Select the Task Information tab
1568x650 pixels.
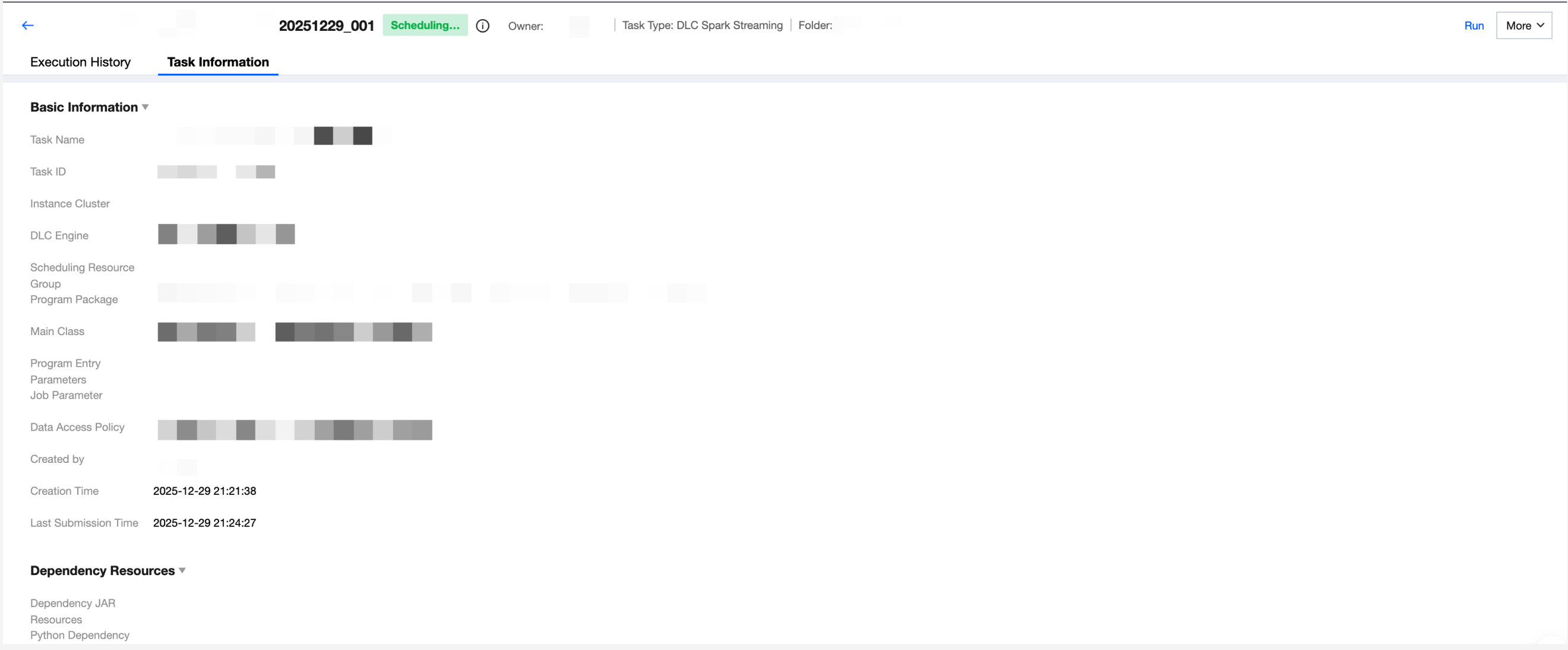(x=218, y=62)
